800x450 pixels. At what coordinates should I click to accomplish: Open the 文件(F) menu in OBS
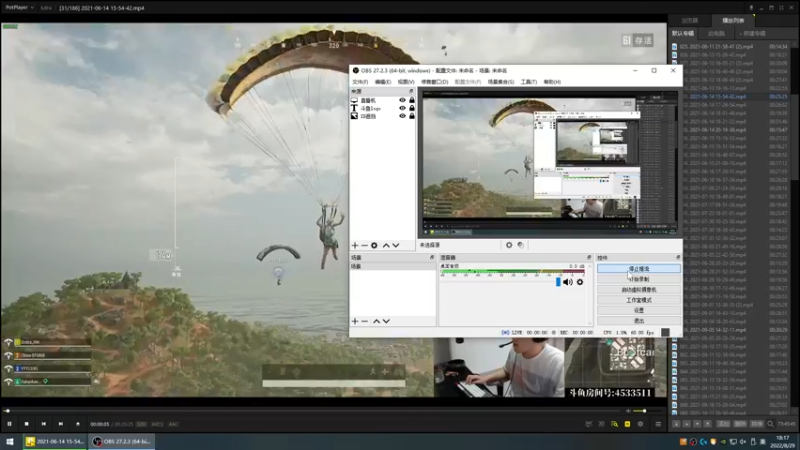tap(360, 82)
